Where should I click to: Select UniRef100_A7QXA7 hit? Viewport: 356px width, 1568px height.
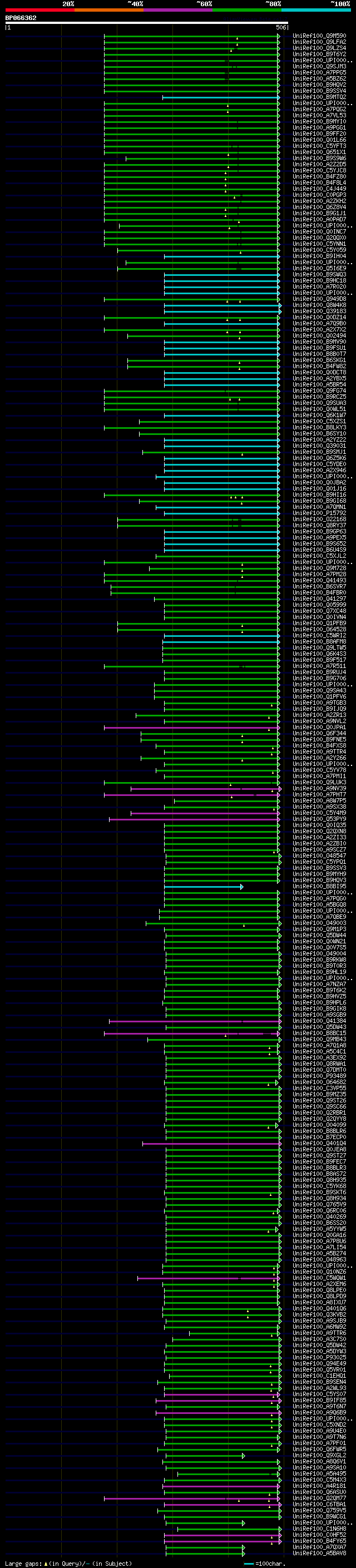coord(319,1547)
